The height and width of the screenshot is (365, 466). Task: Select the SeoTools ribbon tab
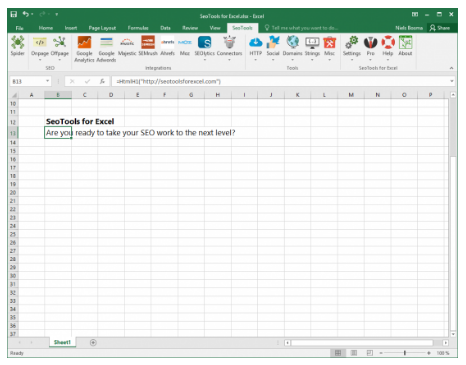tap(242, 28)
